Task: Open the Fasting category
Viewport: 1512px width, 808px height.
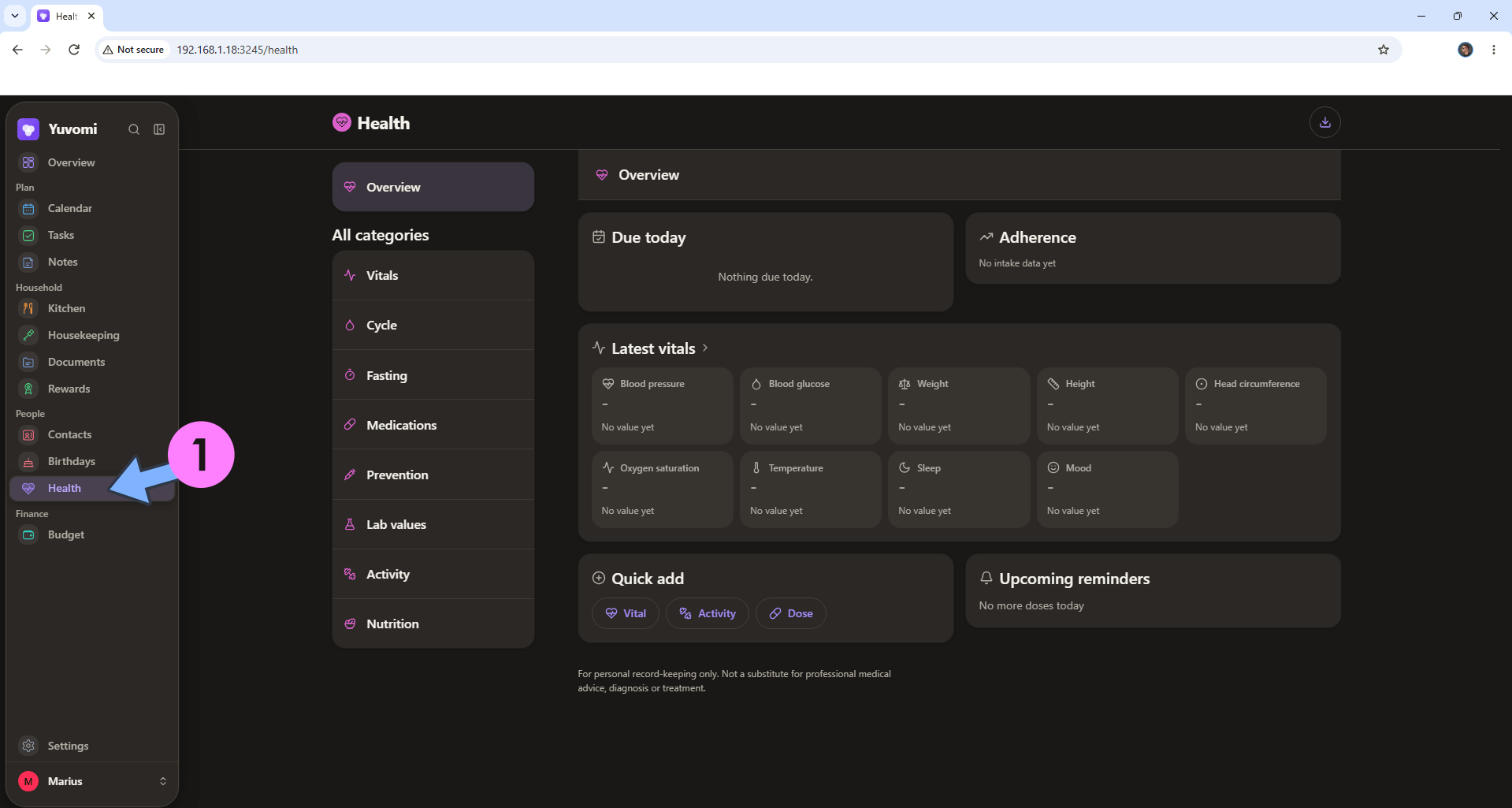Action: click(433, 375)
